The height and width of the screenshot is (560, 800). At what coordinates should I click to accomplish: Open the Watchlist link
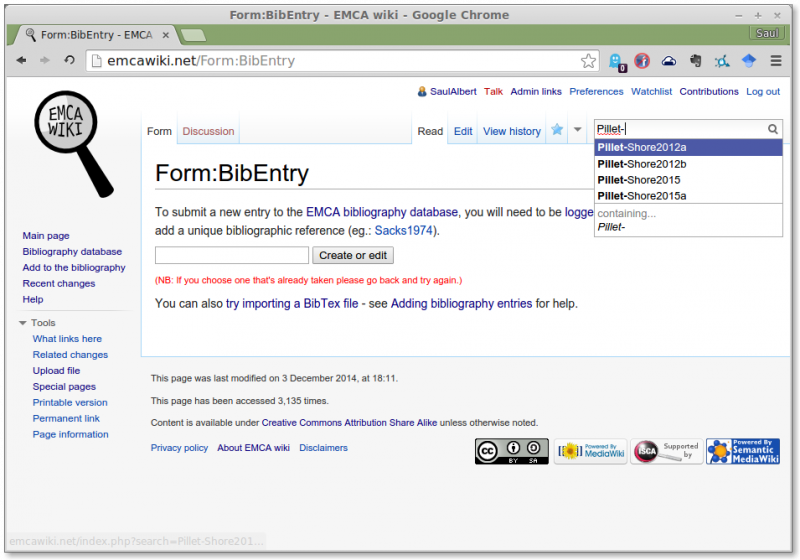(652, 91)
